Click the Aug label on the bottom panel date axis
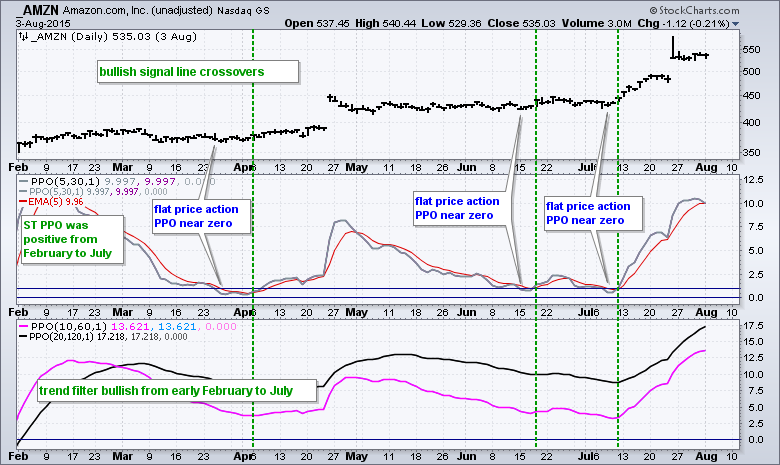 706,457
